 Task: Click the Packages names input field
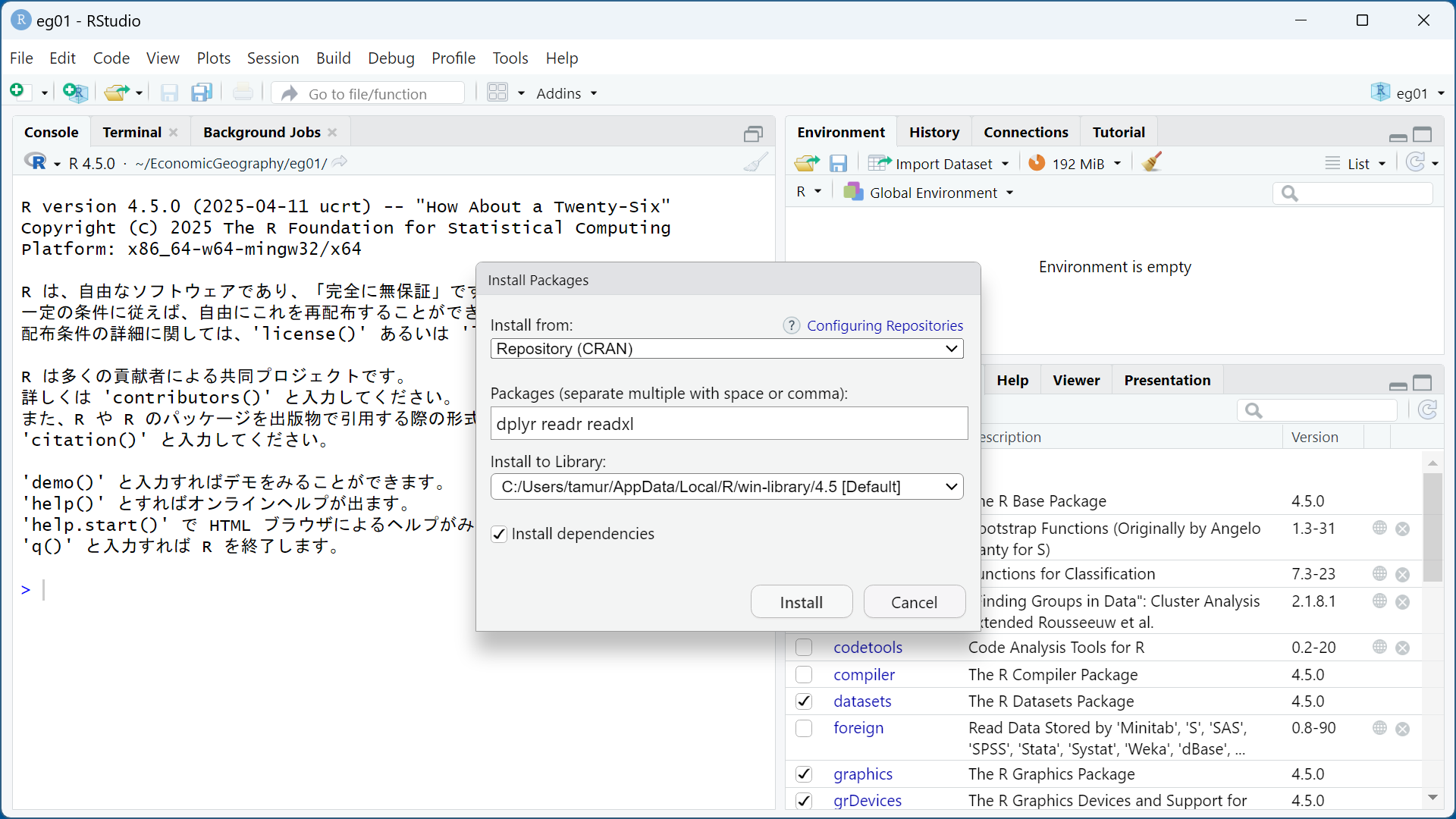click(x=728, y=424)
